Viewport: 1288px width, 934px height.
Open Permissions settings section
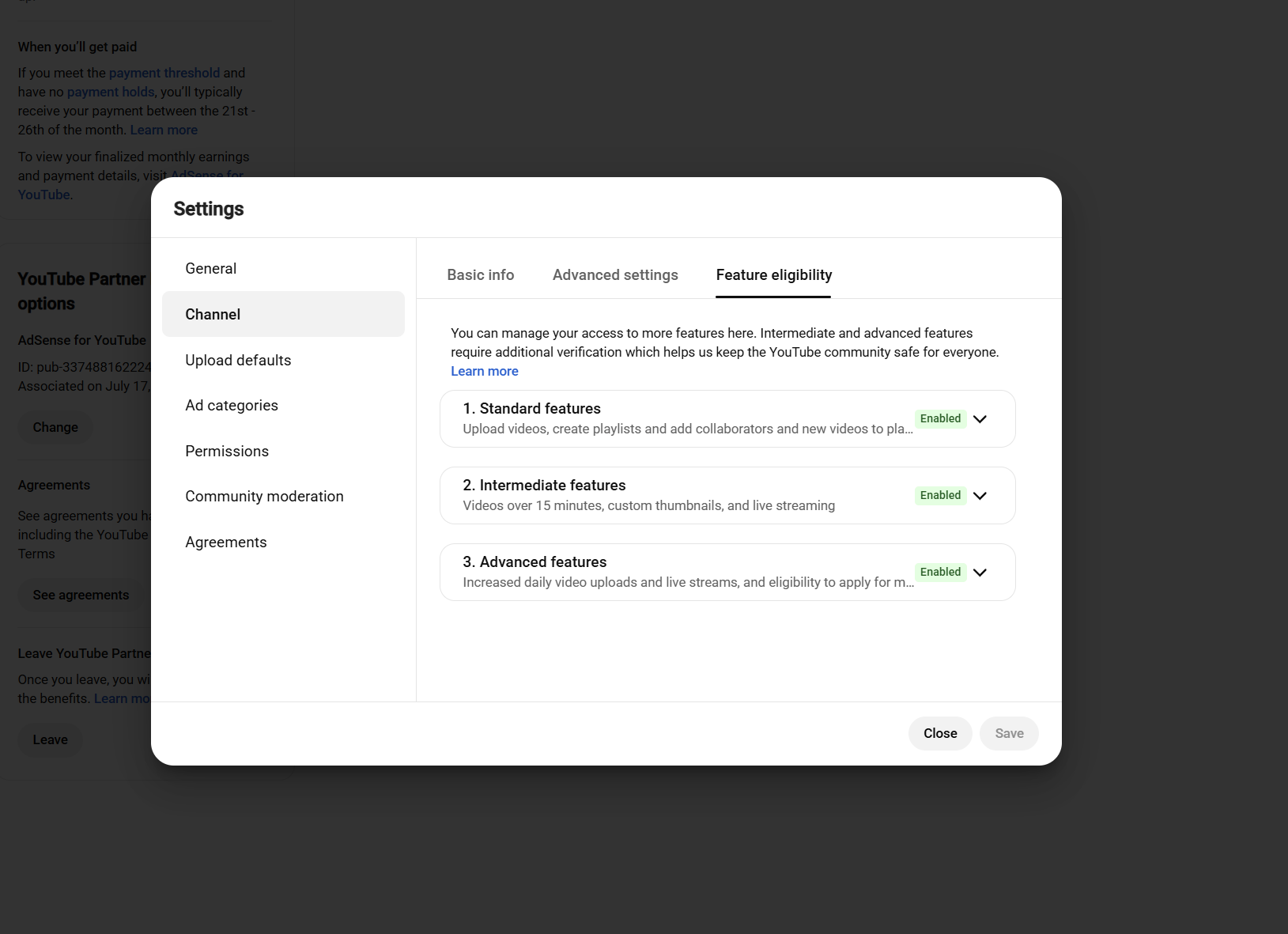pos(283,451)
